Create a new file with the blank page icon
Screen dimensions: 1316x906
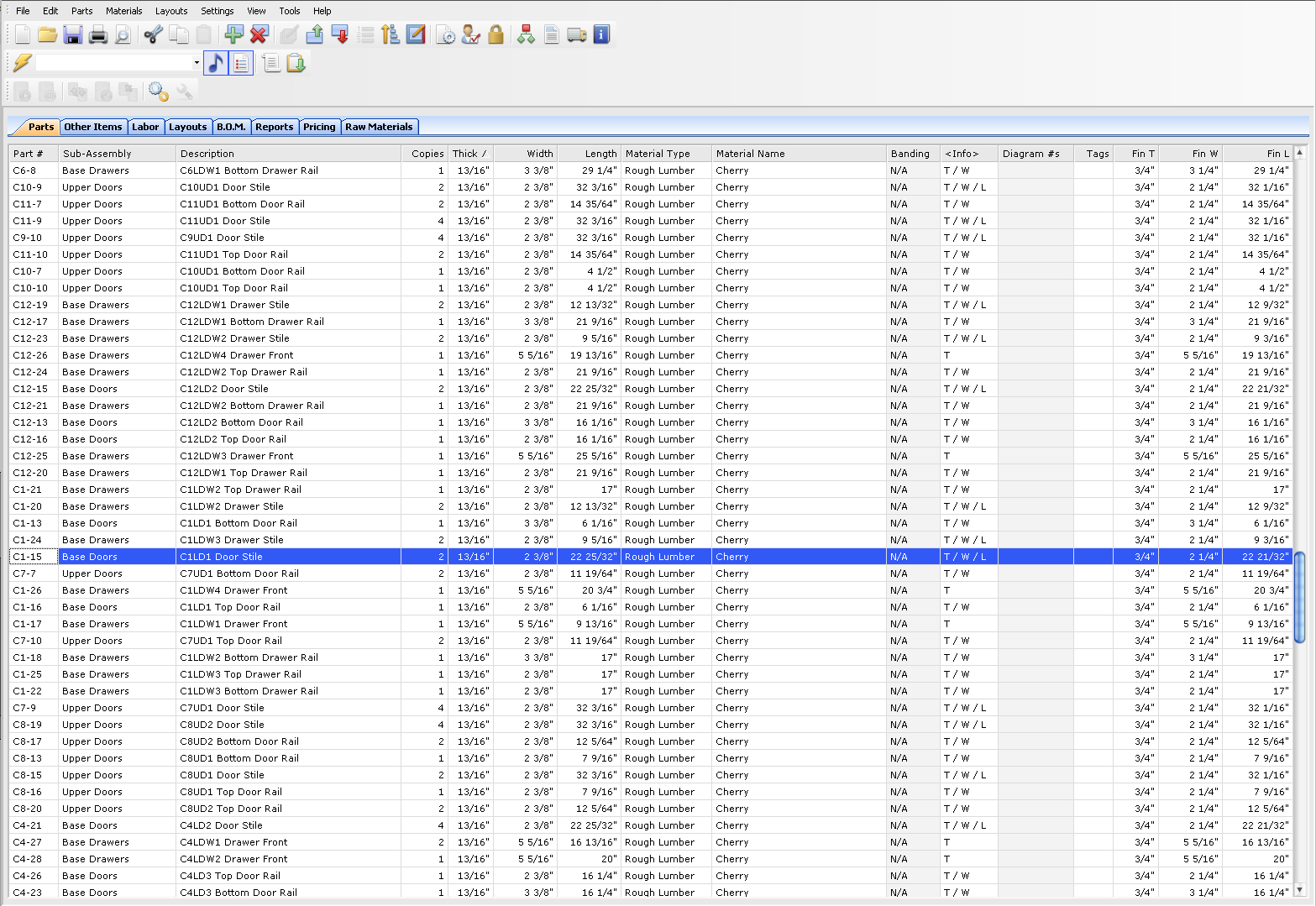click(22, 34)
